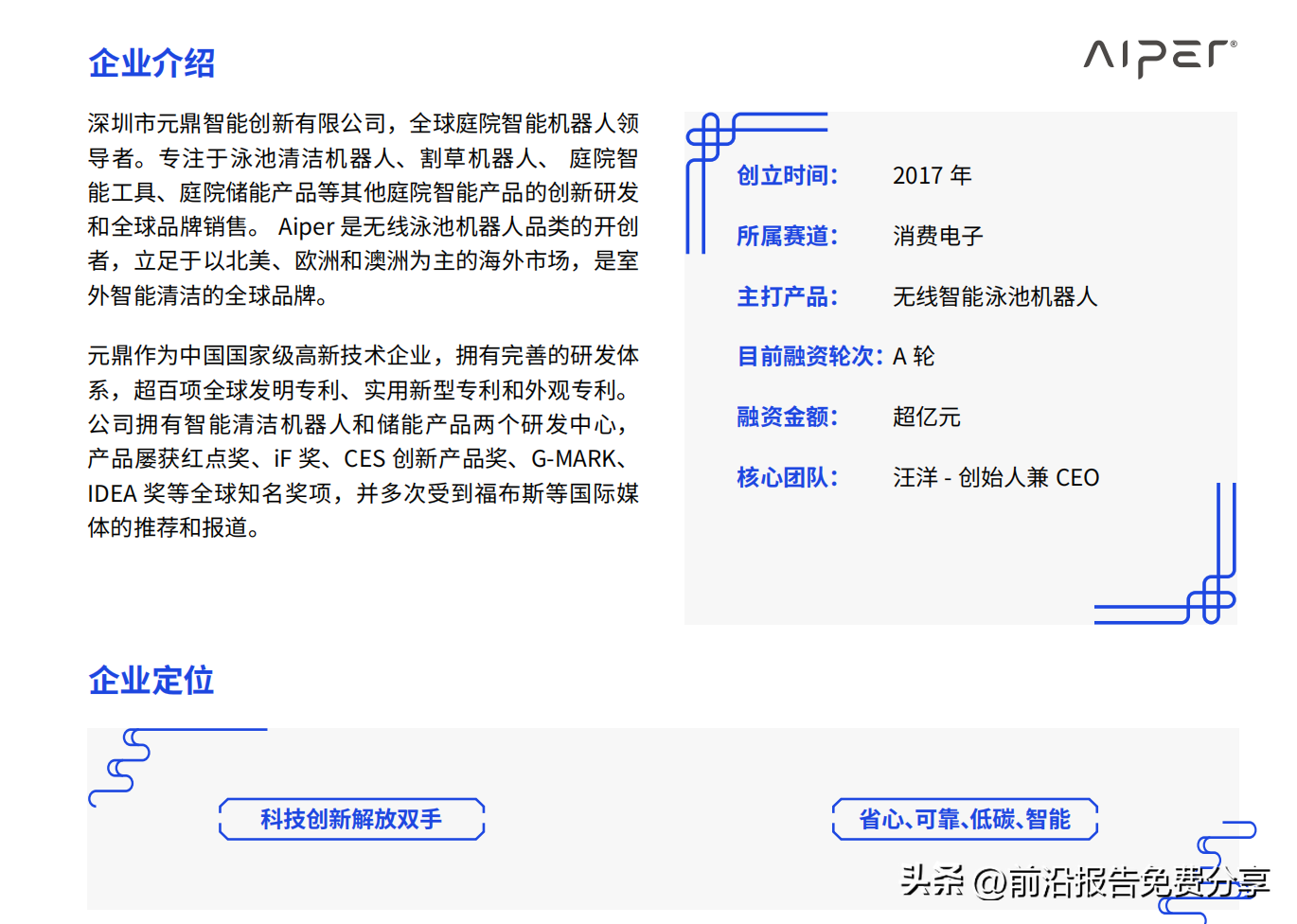Select the 融资金额 row label
This screenshot has width=1297, height=924.
pos(788,417)
